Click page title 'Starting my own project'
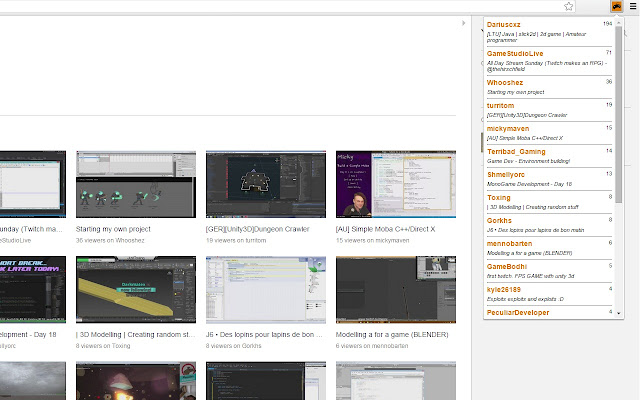Viewport: 640px width, 400px height. (x=113, y=229)
